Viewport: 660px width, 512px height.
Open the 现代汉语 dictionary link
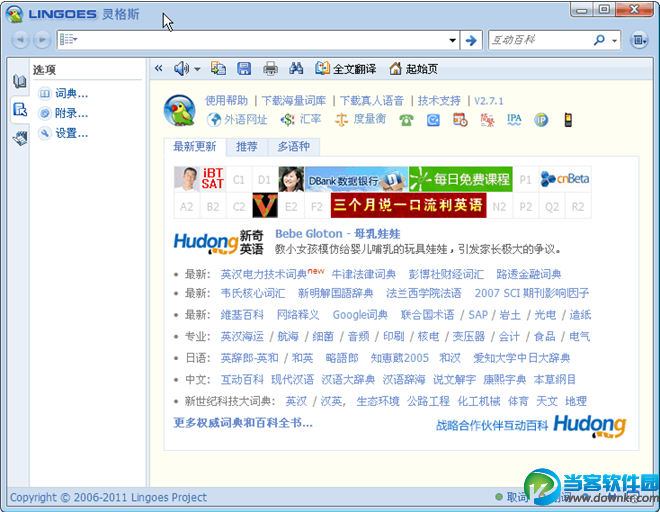click(x=293, y=380)
